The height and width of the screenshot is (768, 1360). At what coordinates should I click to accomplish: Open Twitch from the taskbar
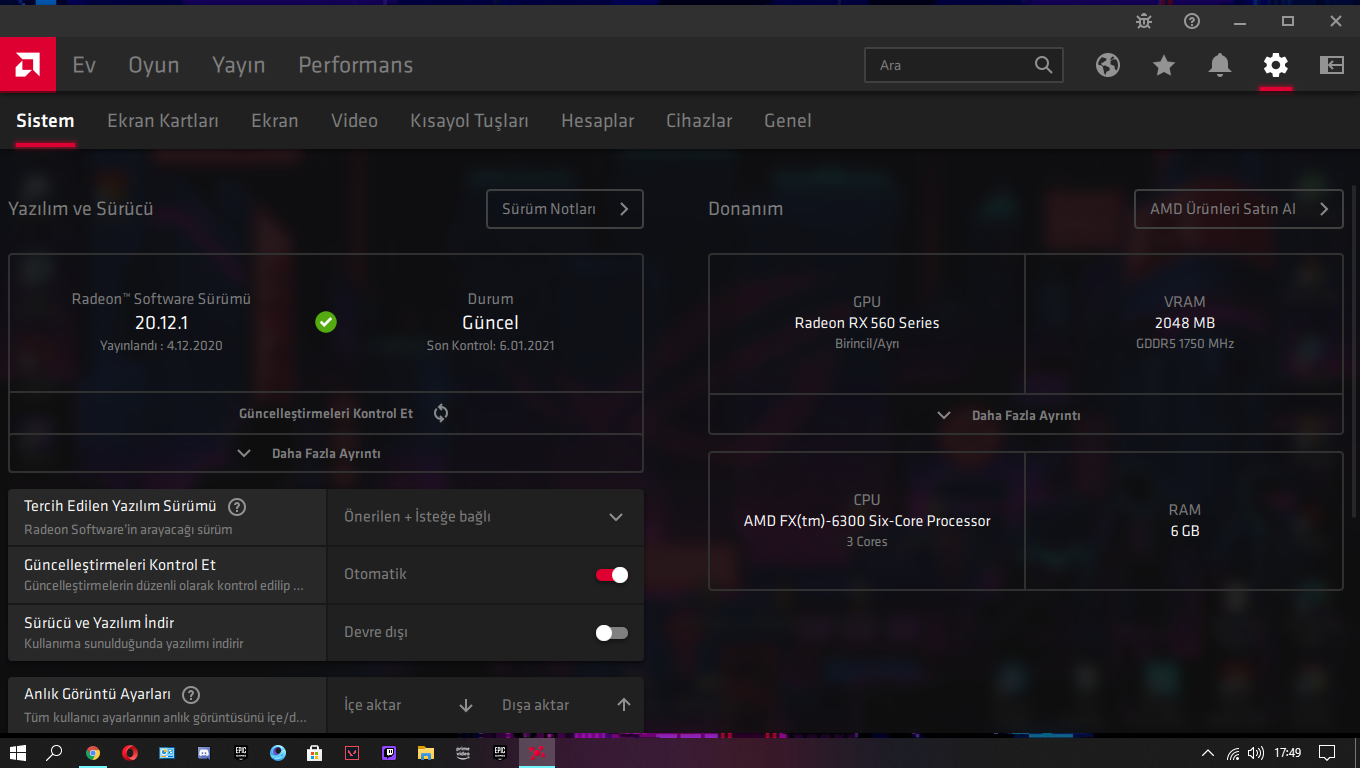[x=389, y=753]
